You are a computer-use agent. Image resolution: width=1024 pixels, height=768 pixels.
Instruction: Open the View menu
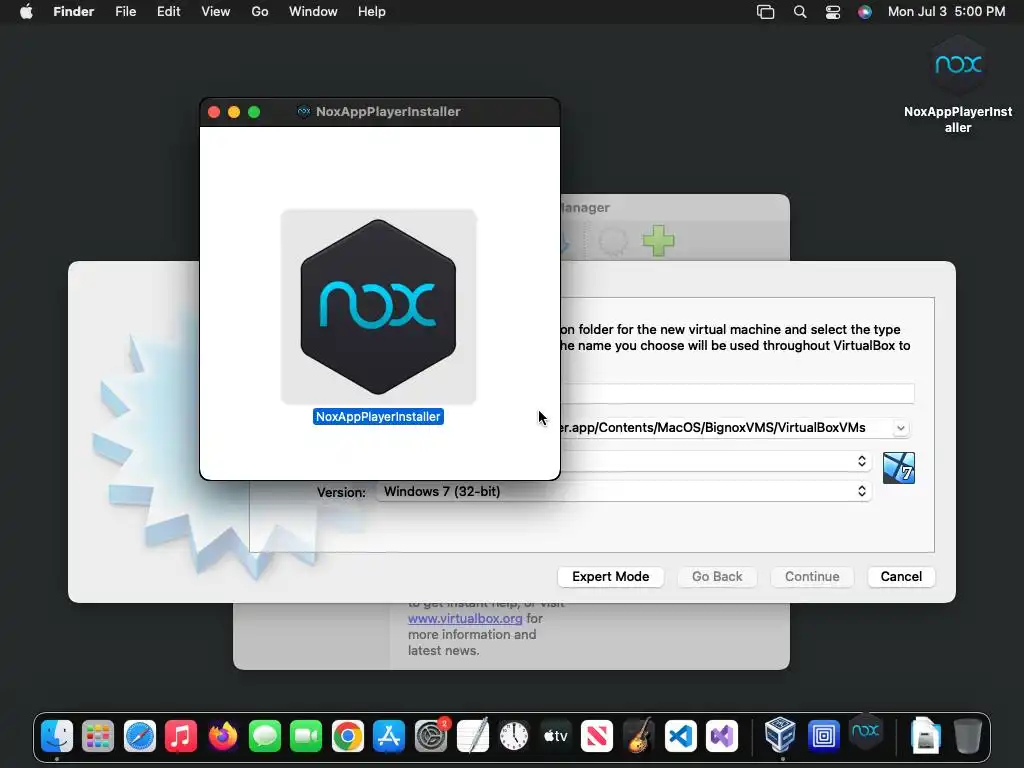216,12
